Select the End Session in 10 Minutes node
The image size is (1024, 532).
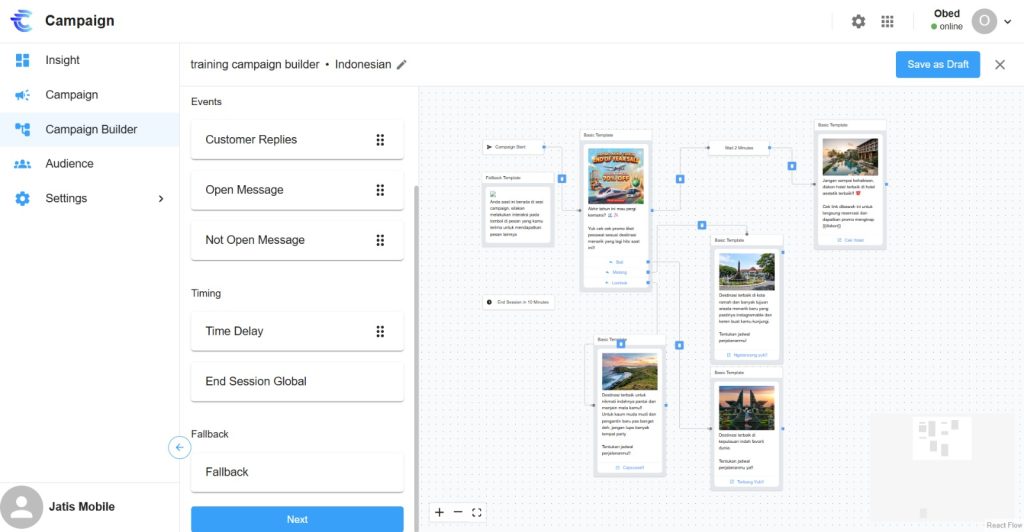point(519,302)
